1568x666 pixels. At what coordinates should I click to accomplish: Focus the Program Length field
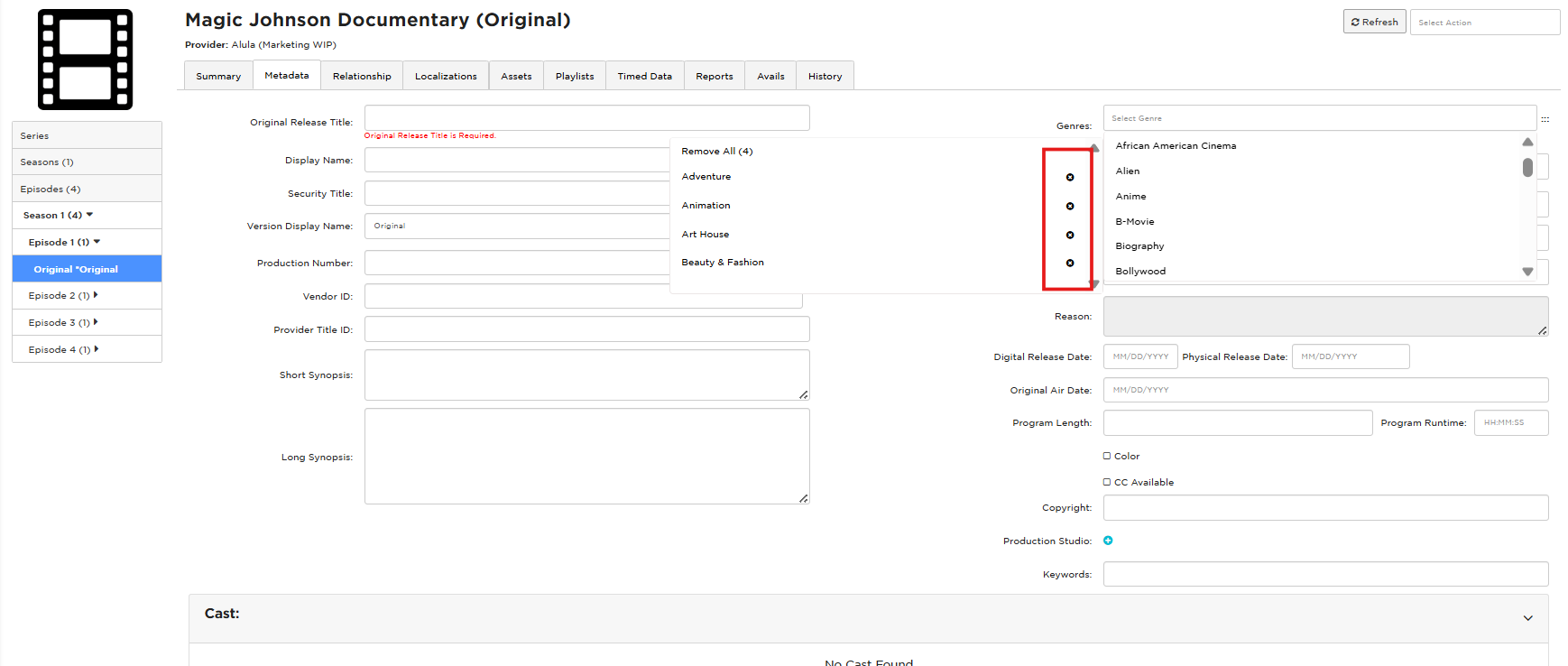tap(1238, 422)
